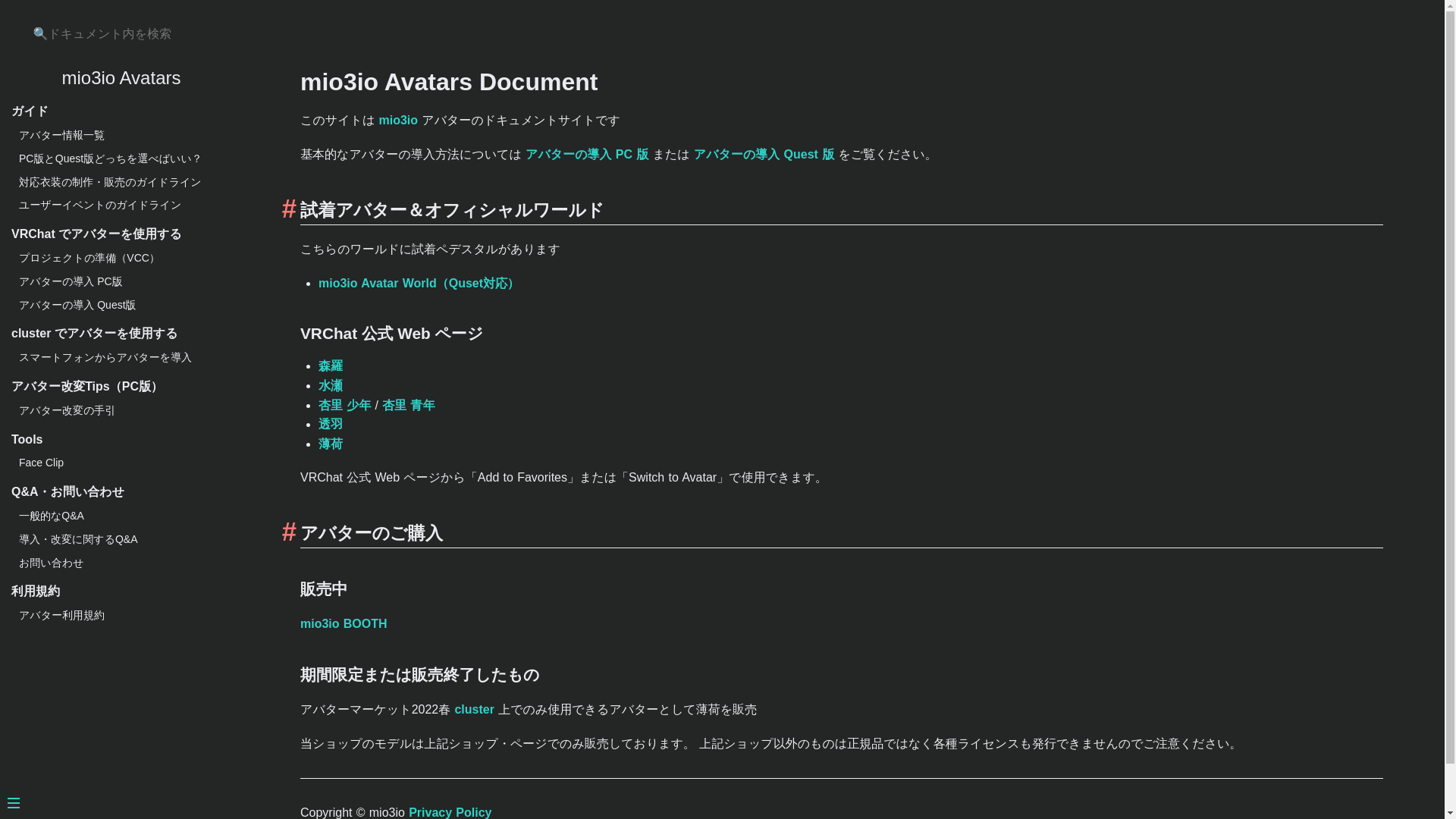Click the アバターのご購入 heading
Image resolution: width=1456 pixels, height=819 pixels.
pos(372,533)
